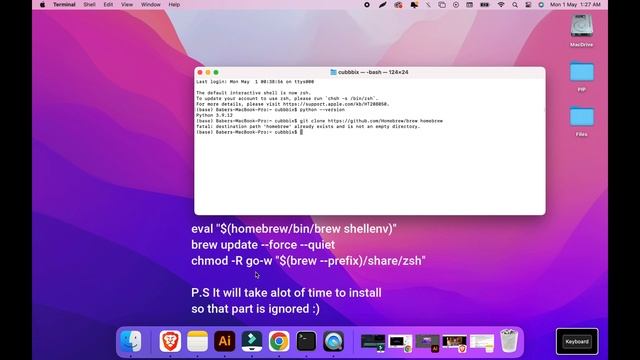Open the Terminal application menu

click(64, 5)
